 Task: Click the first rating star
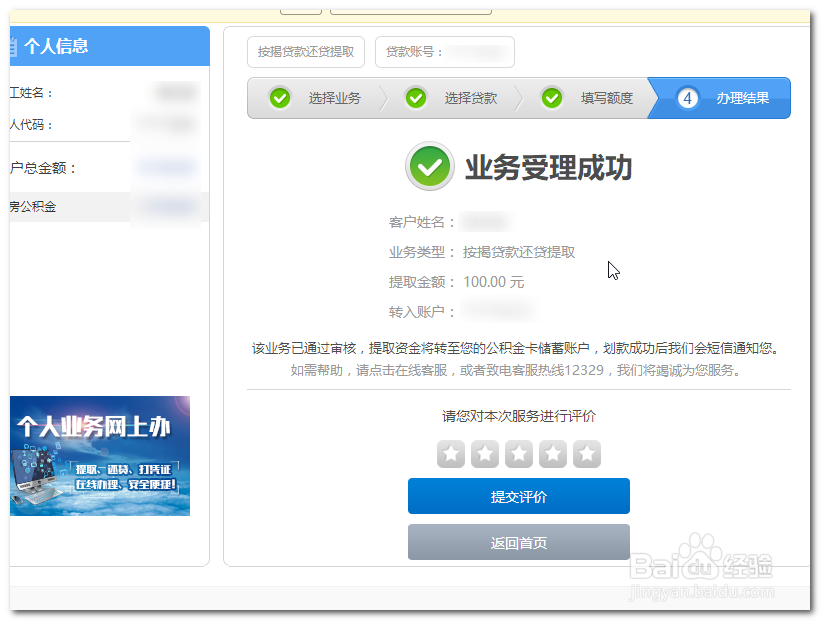[x=451, y=453]
